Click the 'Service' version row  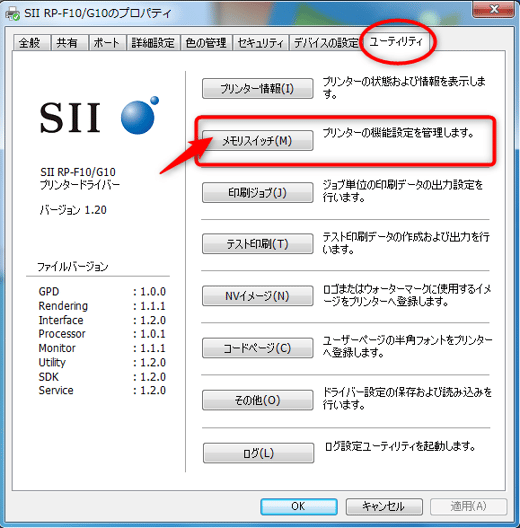pyautogui.click(x=102, y=390)
